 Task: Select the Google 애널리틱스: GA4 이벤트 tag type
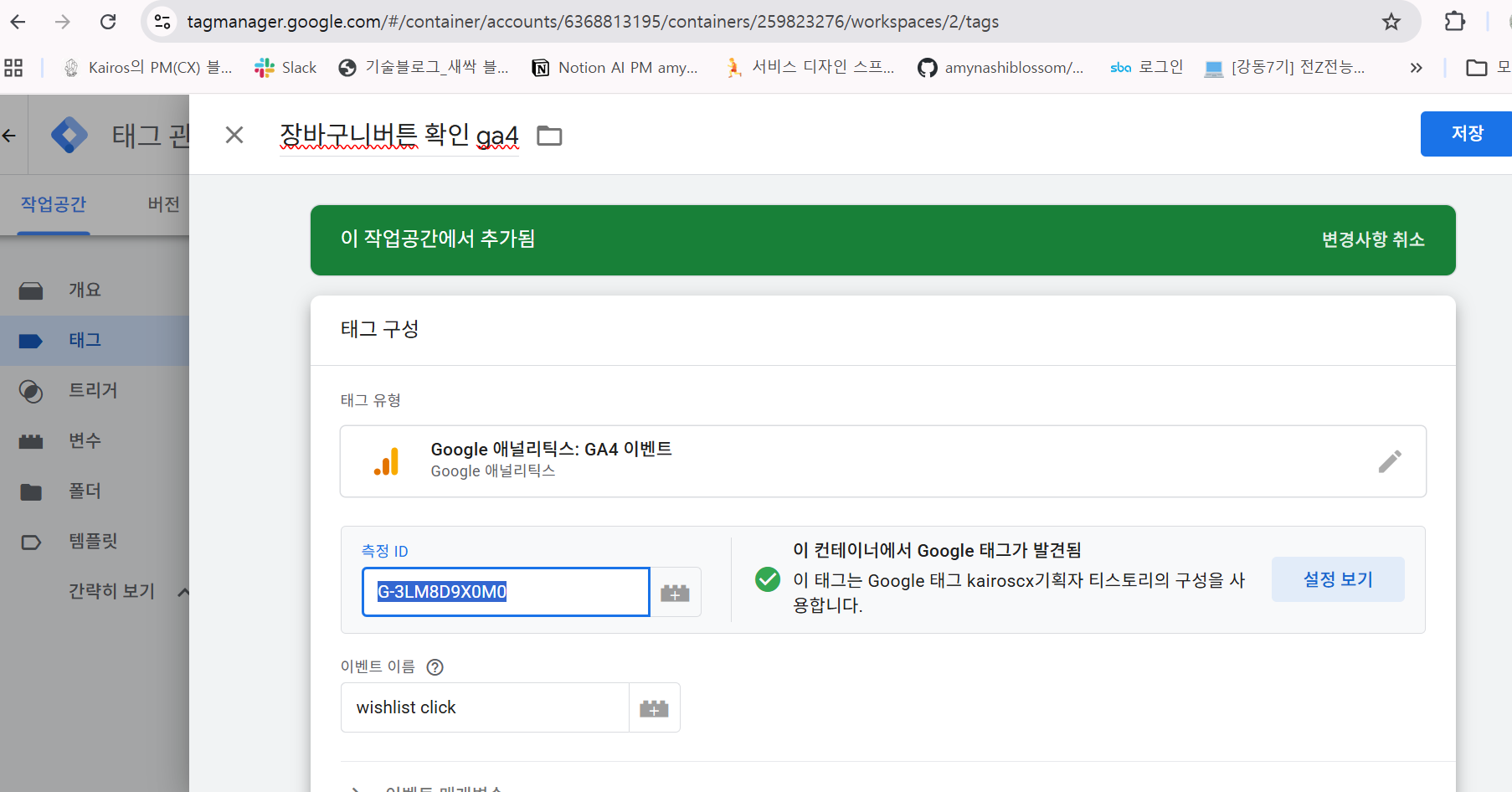(883, 461)
